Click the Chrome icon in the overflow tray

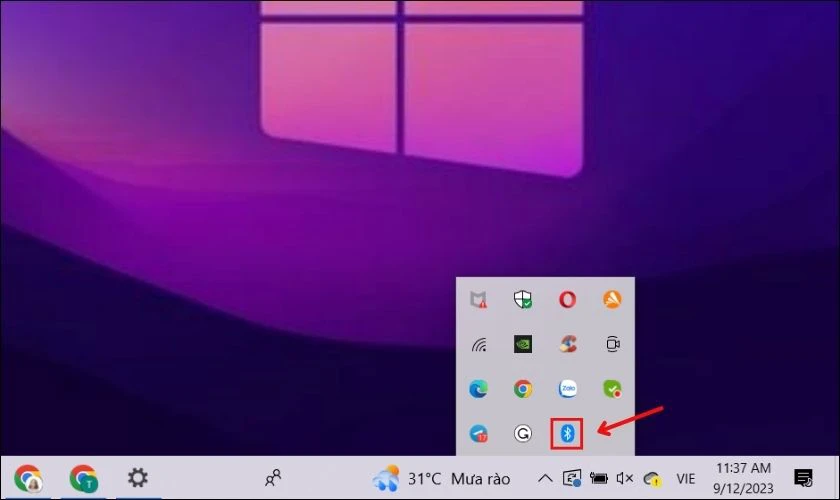[x=523, y=389]
